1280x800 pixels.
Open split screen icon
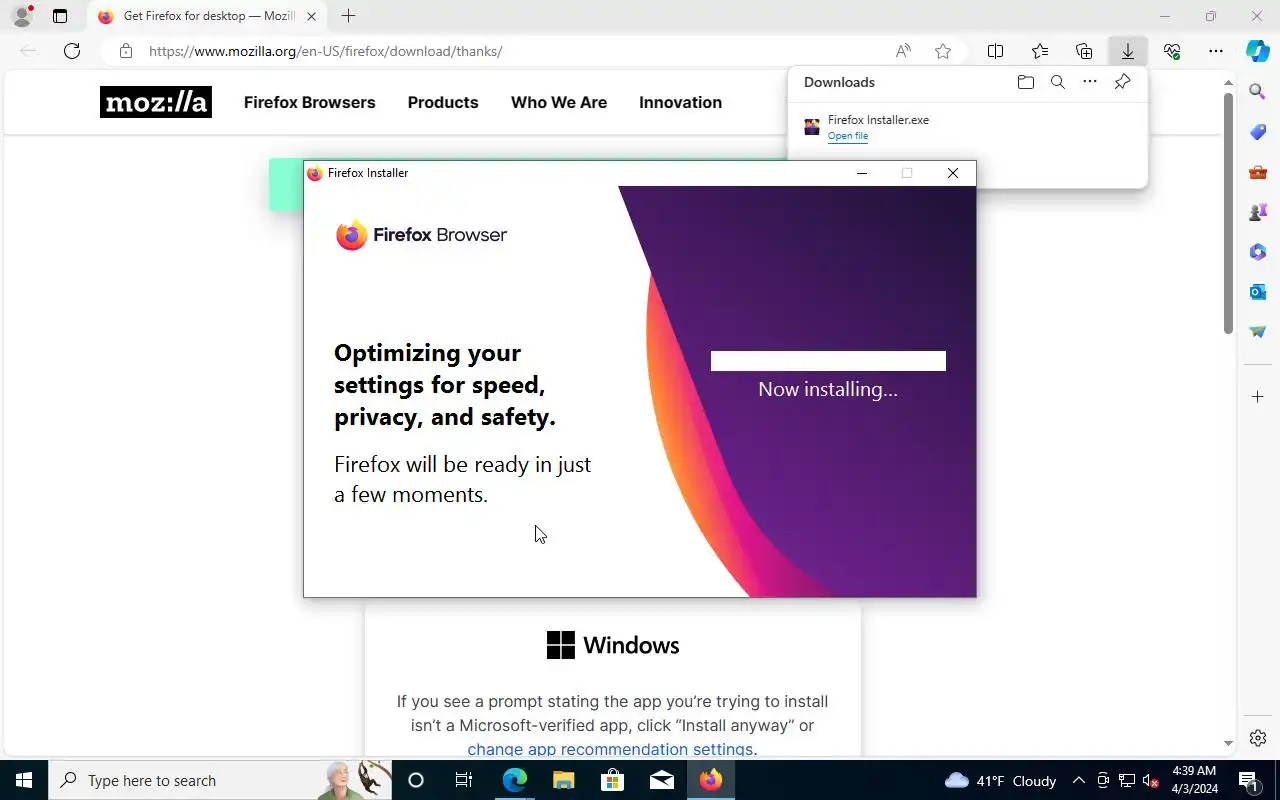pos(995,51)
